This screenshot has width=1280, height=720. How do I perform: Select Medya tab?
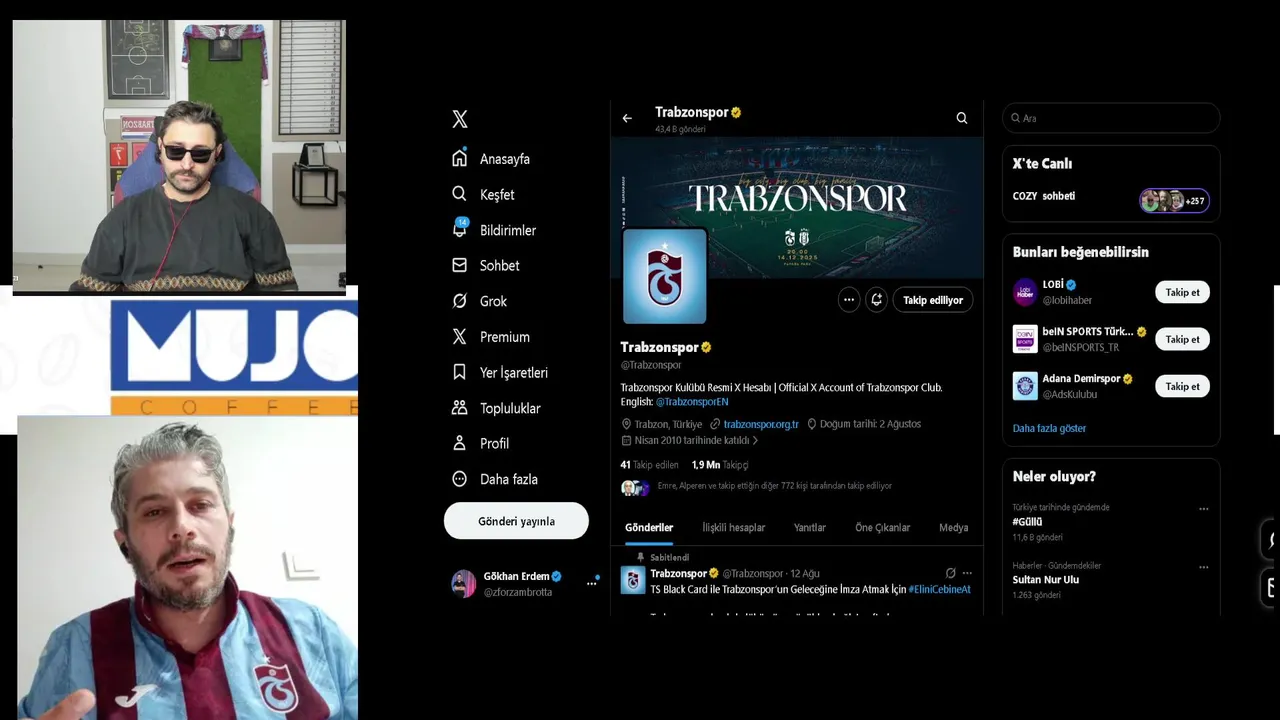[x=954, y=528]
